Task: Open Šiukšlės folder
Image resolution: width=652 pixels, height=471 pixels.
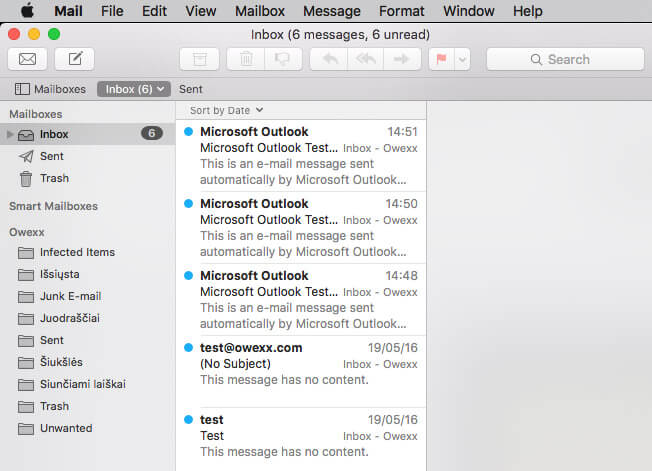Action: point(87,362)
